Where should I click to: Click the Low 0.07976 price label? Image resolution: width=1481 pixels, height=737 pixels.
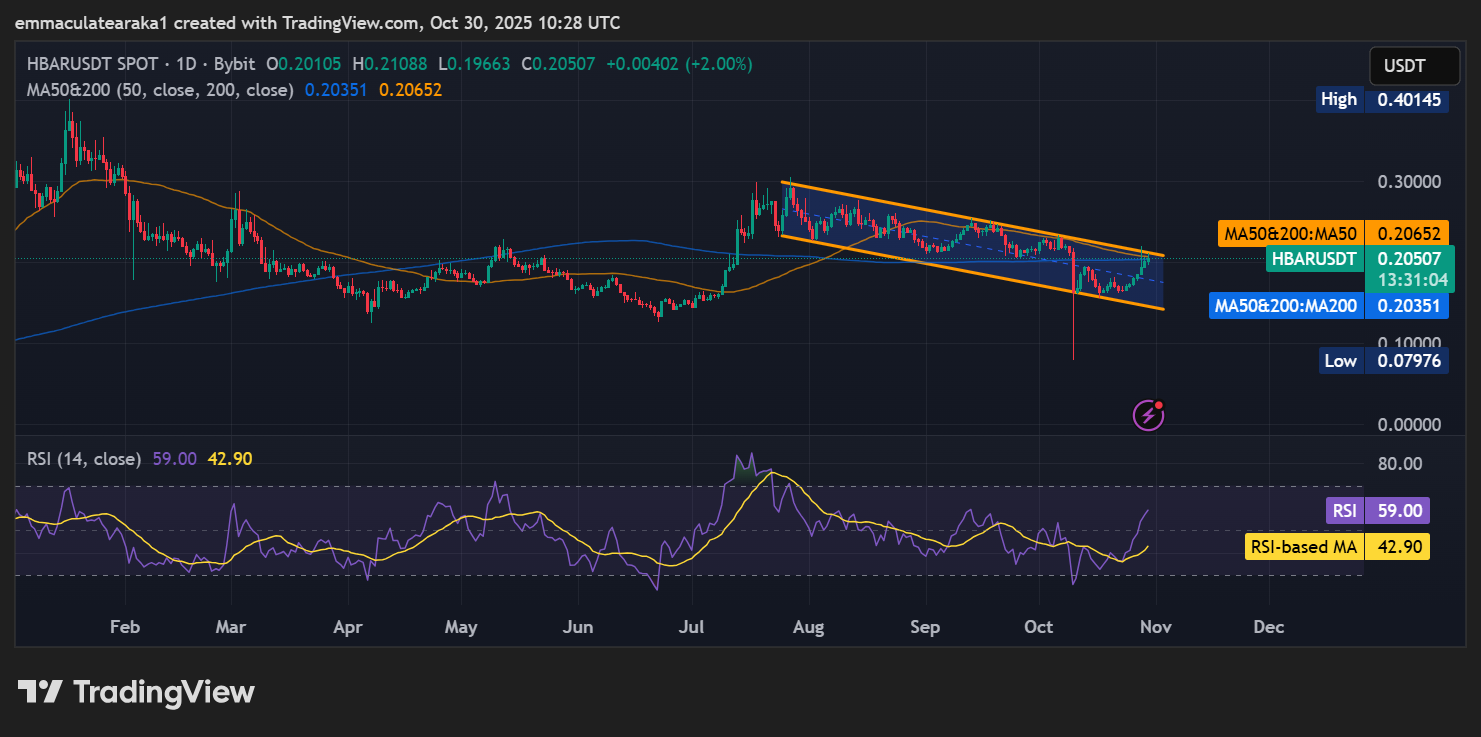click(x=1382, y=361)
